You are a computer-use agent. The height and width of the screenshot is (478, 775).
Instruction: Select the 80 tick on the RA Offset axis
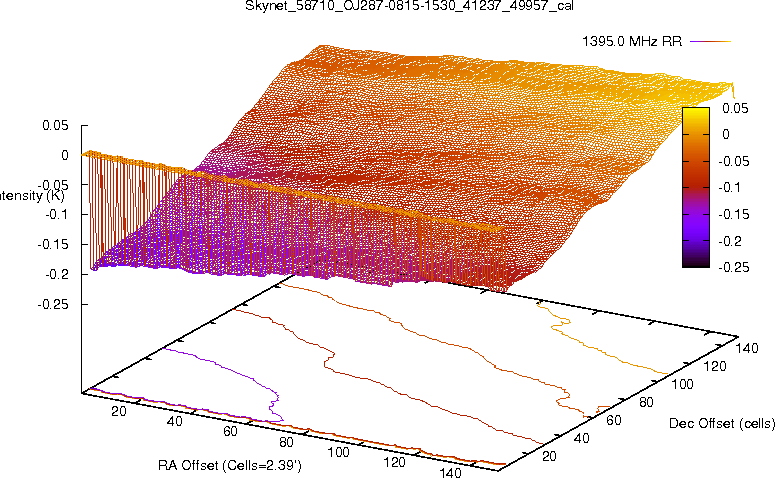(x=286, y=442)
